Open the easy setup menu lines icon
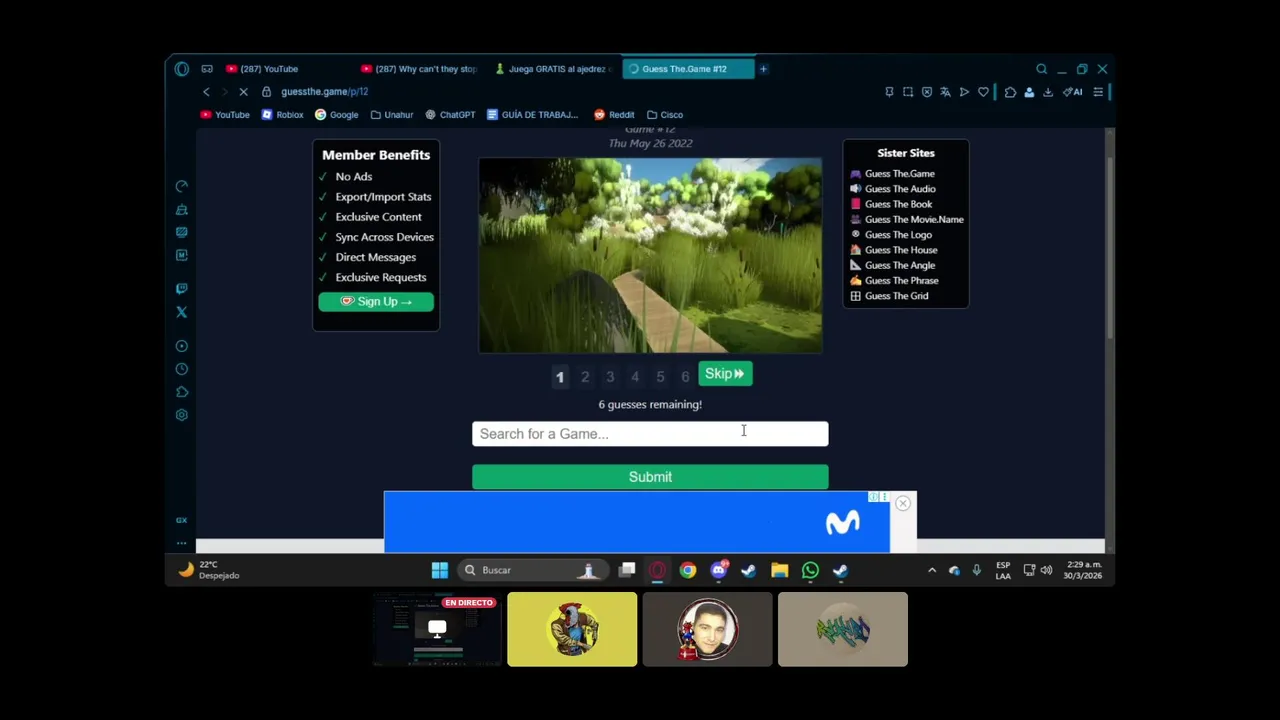This screenshot has height=720, width=1280. tap(1098, 92)
